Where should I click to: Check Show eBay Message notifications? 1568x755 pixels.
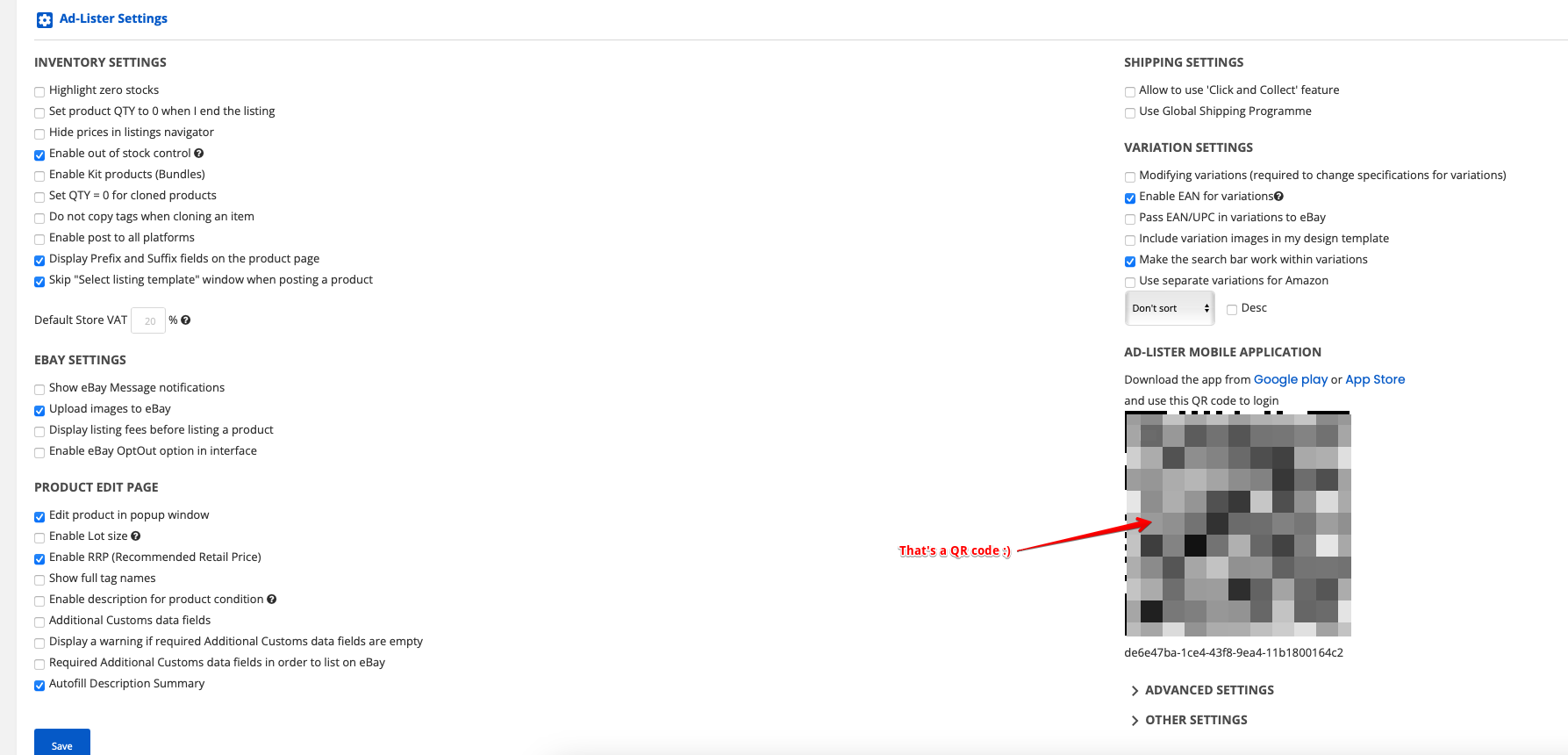click(39, 389)
